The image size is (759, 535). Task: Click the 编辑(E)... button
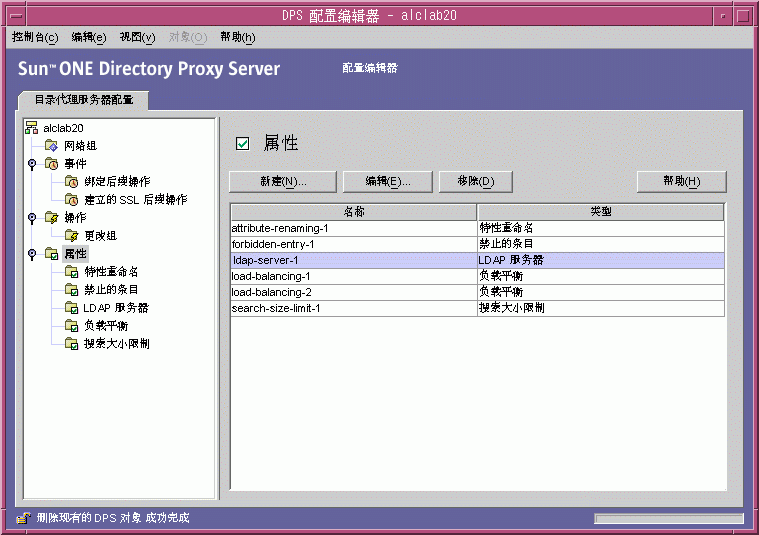coord(388,182)
